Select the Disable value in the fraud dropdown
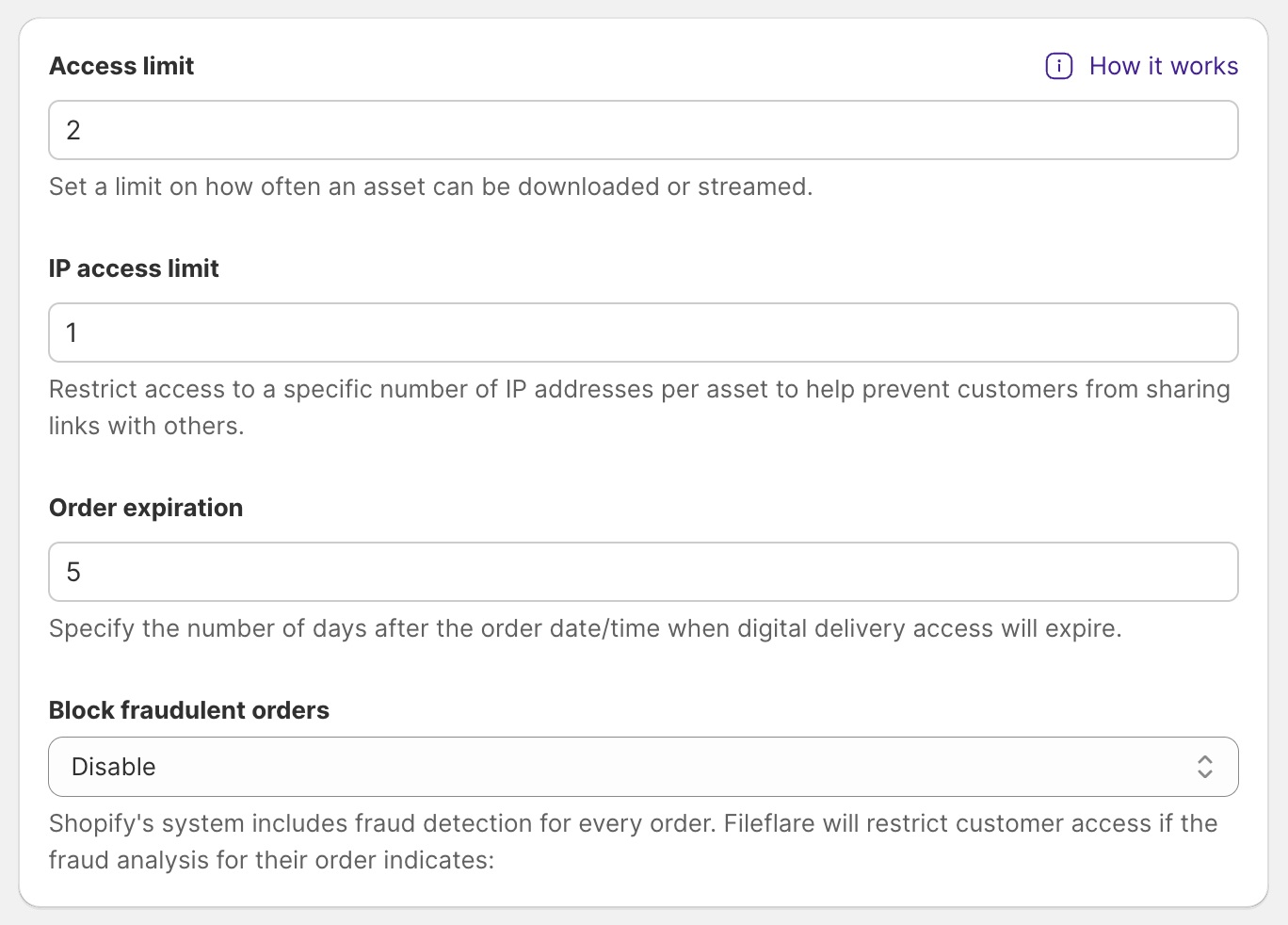1288x925 pixels. tap(114, 767)
